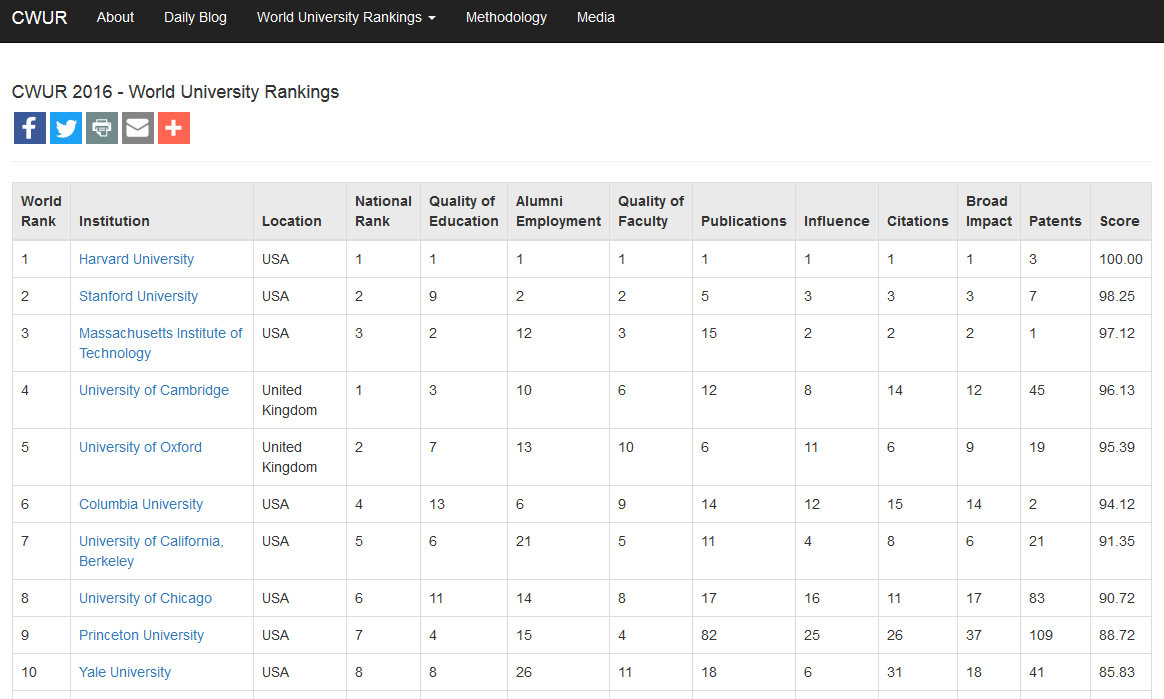The height and width of the screenshot is (699, 1164).
Task: Click the World Rank column header
Action: [42, 211]
